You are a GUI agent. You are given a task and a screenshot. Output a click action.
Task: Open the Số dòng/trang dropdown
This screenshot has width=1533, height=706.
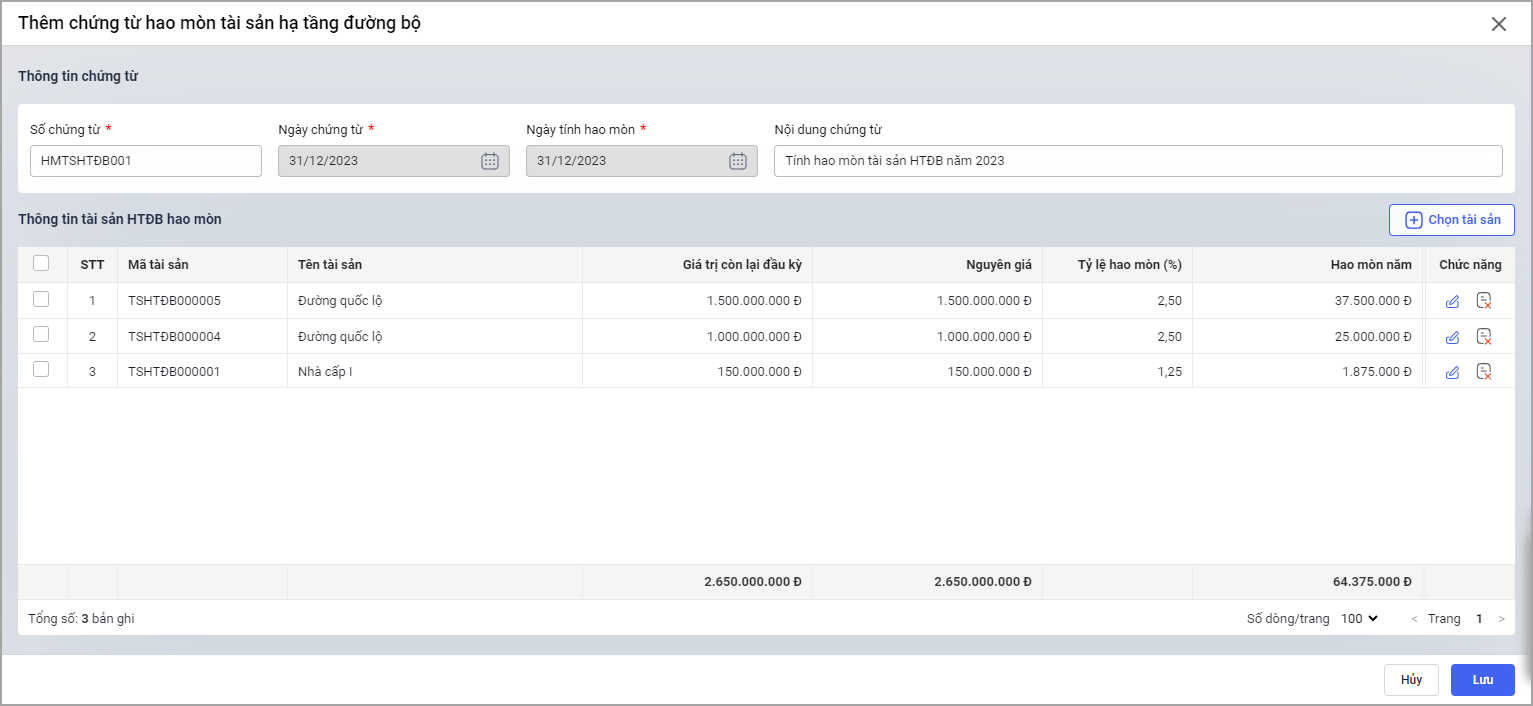click(1359, 619)
